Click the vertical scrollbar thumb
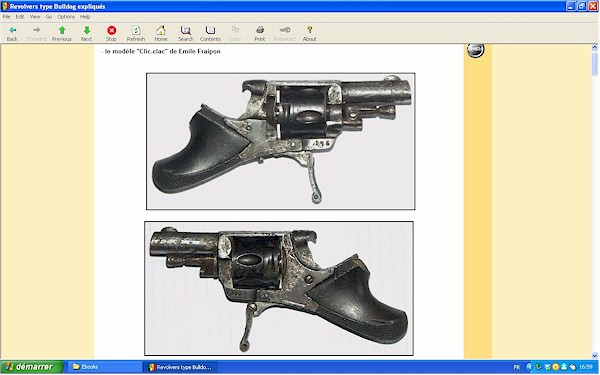 [x=595, y=64]
